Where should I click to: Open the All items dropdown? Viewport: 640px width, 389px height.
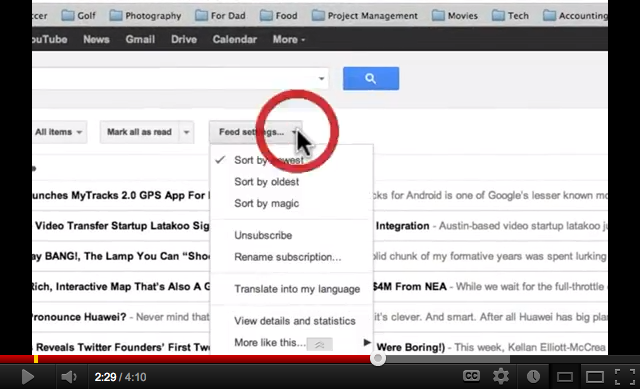coord(59,132)
